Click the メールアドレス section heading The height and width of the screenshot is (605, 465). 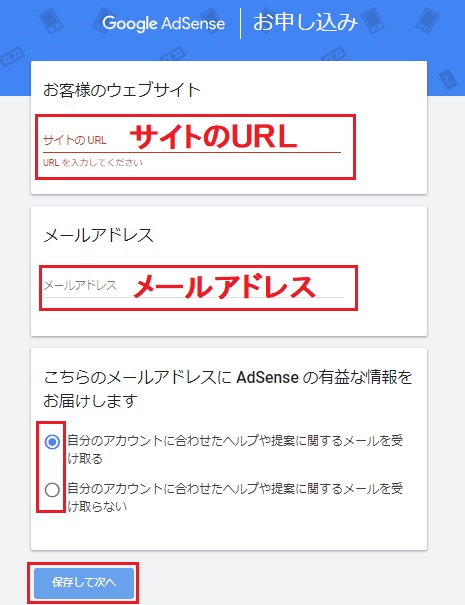click(x=98, y=235)
